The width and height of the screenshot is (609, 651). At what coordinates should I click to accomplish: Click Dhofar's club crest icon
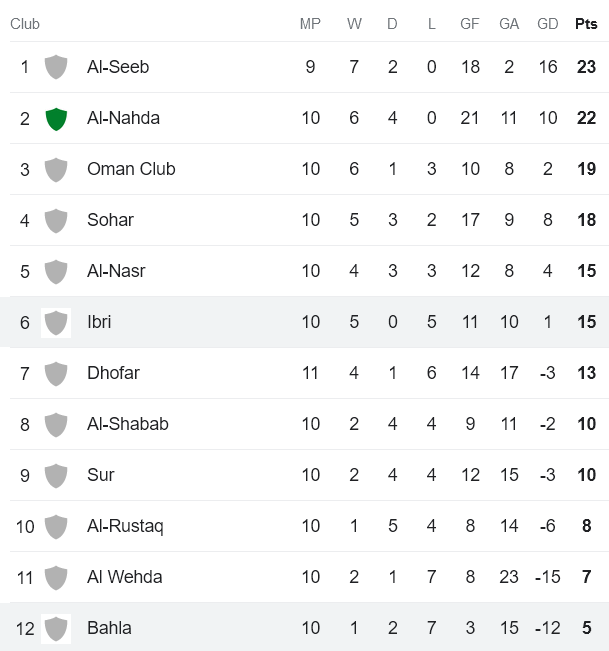tap(56, 373)
